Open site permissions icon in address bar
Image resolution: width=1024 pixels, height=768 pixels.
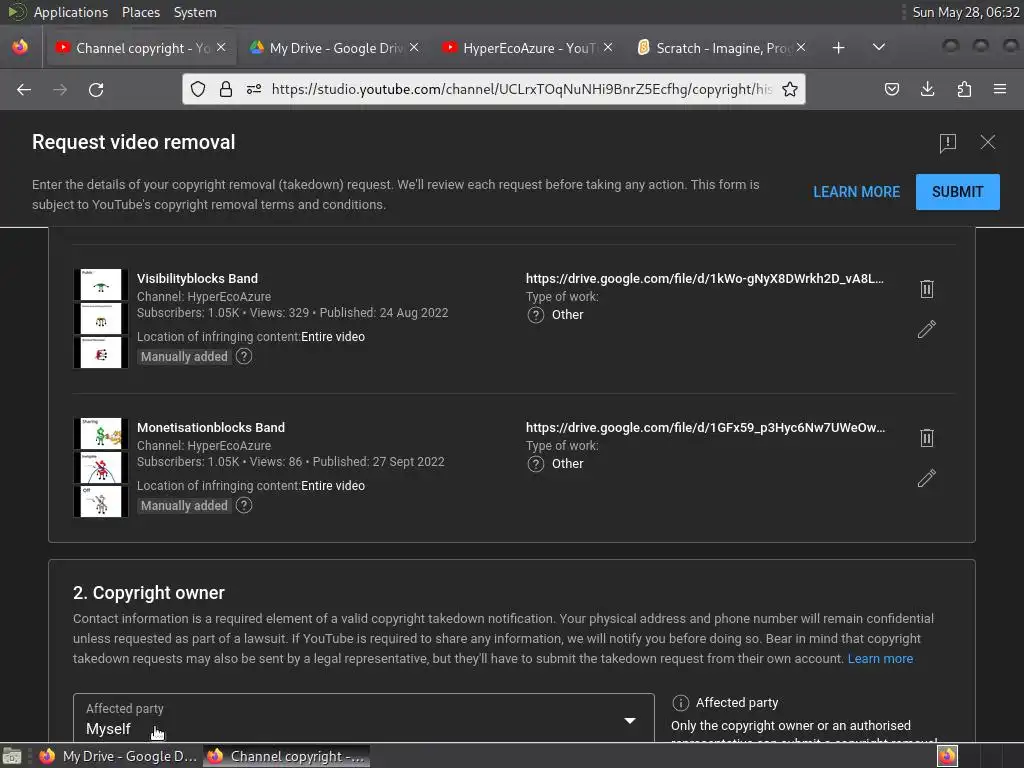click(254, 89)
